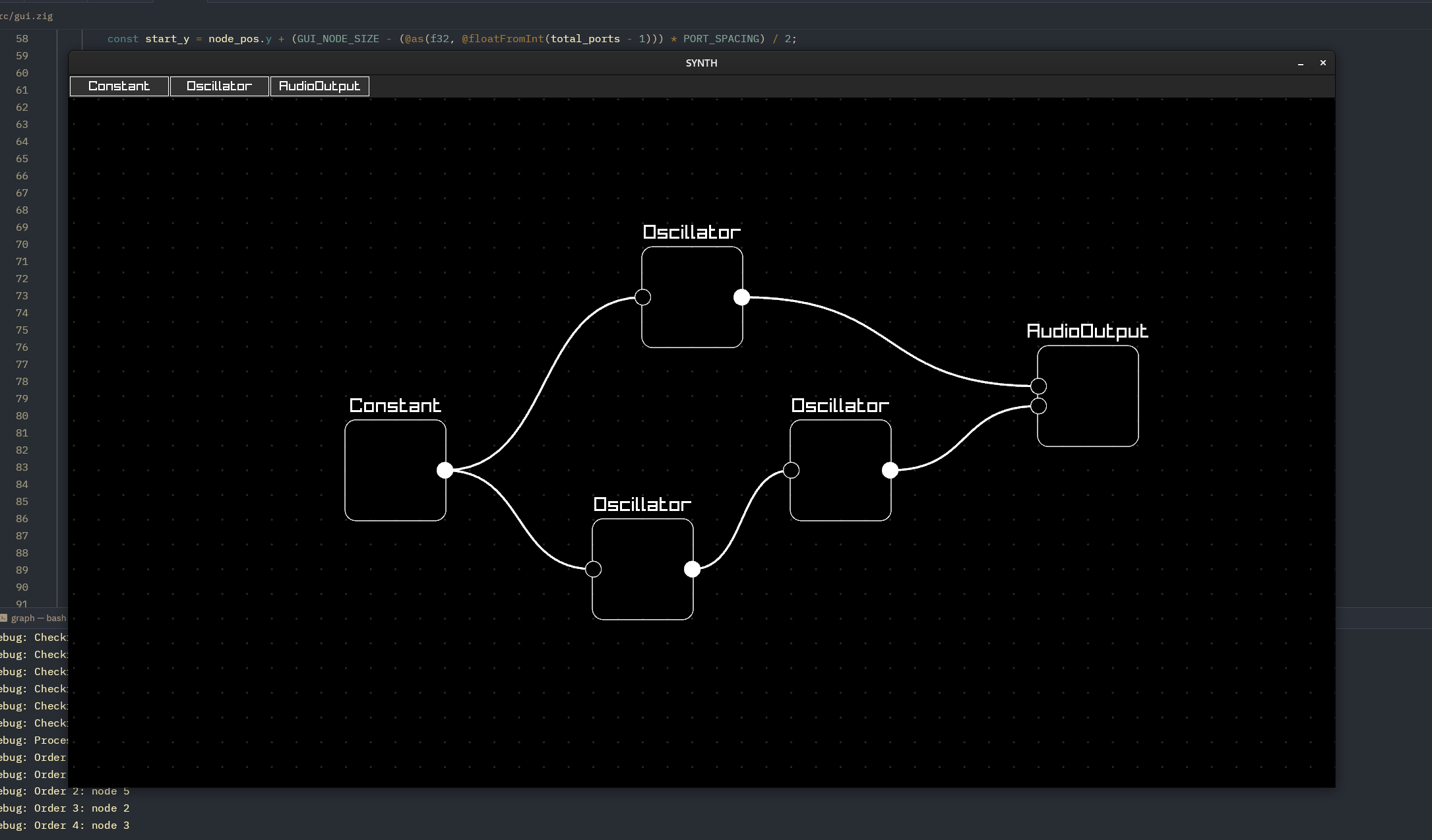
Task: Click the Constant node's filled output port
Action: point(445,470)
